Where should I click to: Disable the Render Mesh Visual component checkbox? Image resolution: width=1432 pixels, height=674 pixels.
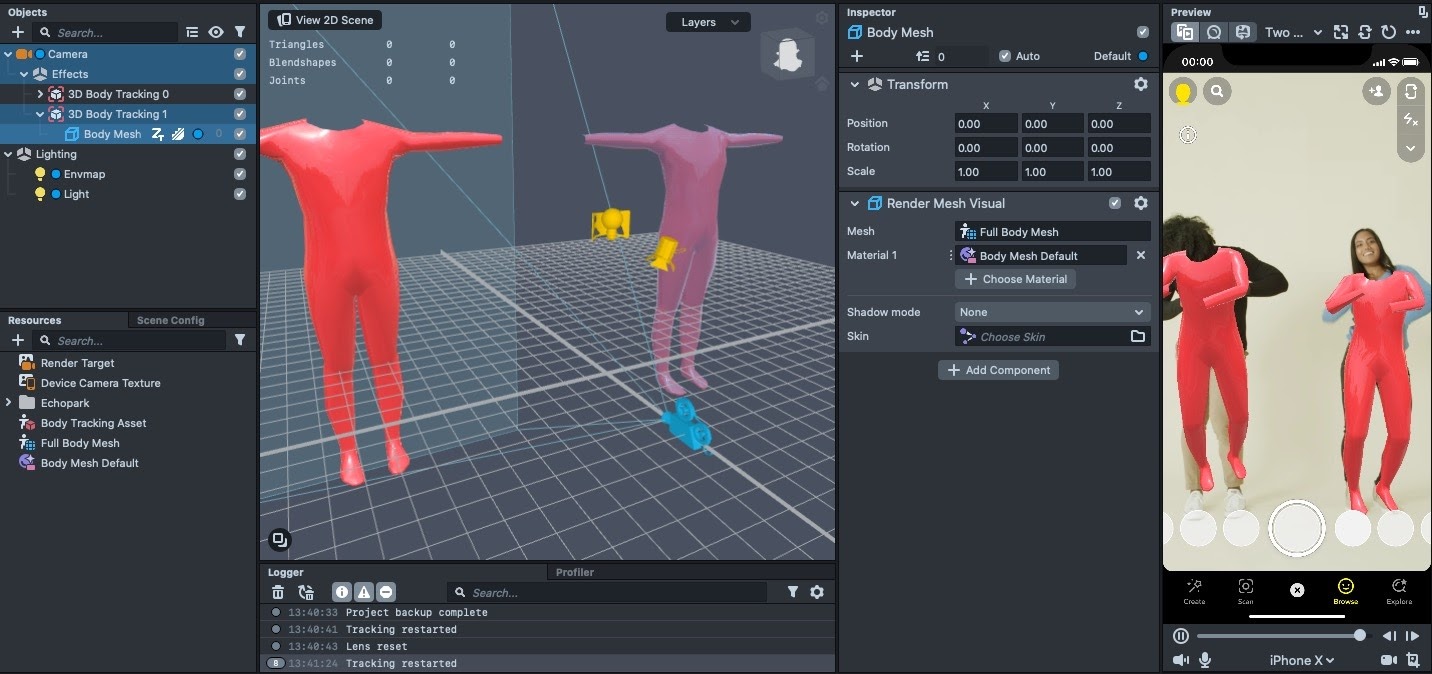point(1115,203)
